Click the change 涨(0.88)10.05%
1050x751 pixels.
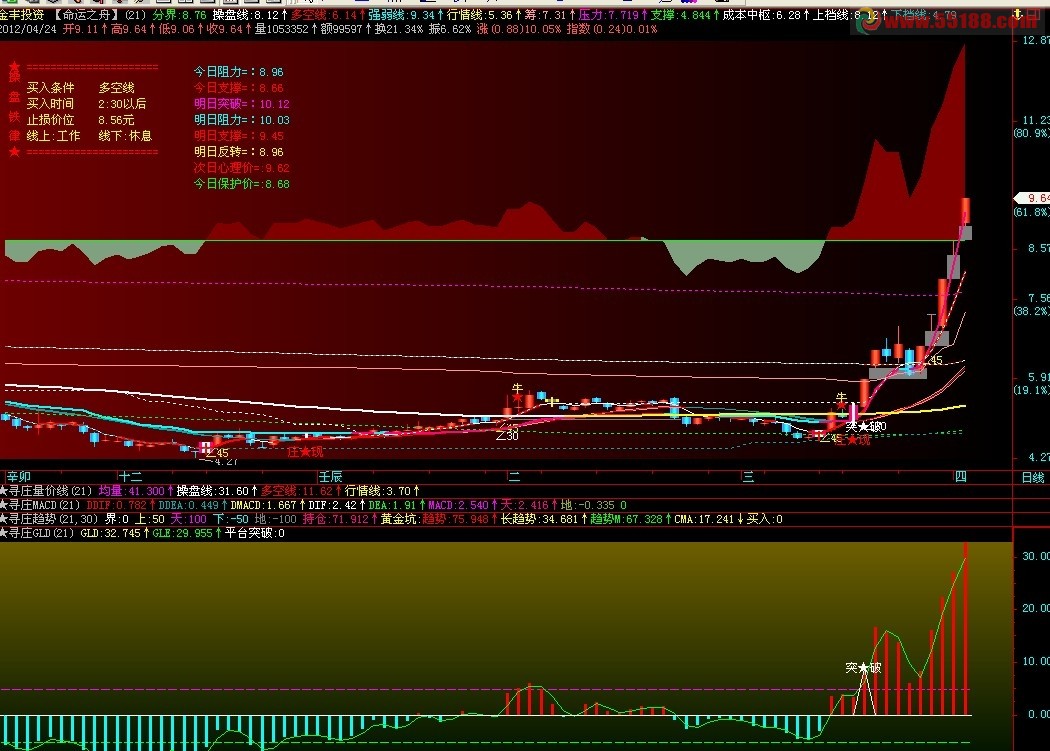(519, 29)
